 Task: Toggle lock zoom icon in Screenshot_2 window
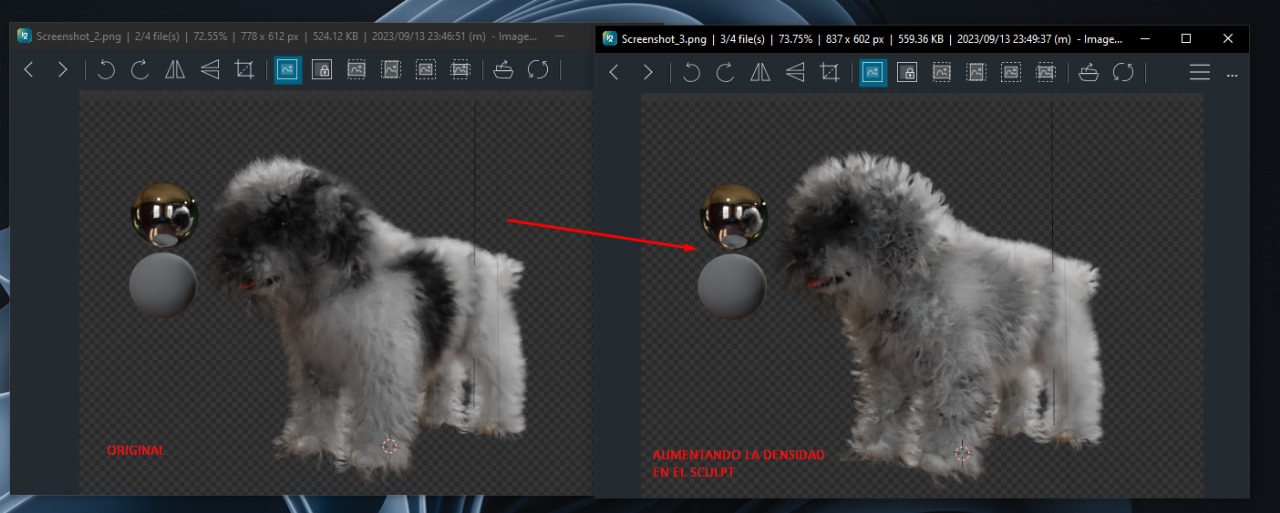coord(321,70)
